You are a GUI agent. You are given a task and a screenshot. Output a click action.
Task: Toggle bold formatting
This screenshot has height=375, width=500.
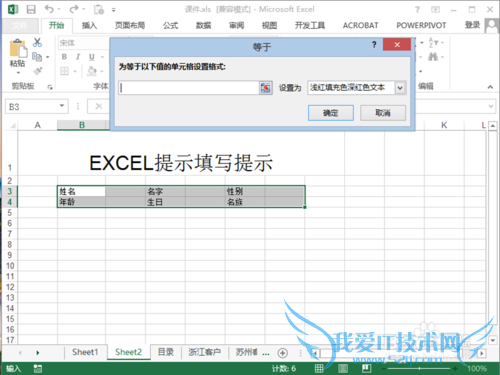(64, 57)
